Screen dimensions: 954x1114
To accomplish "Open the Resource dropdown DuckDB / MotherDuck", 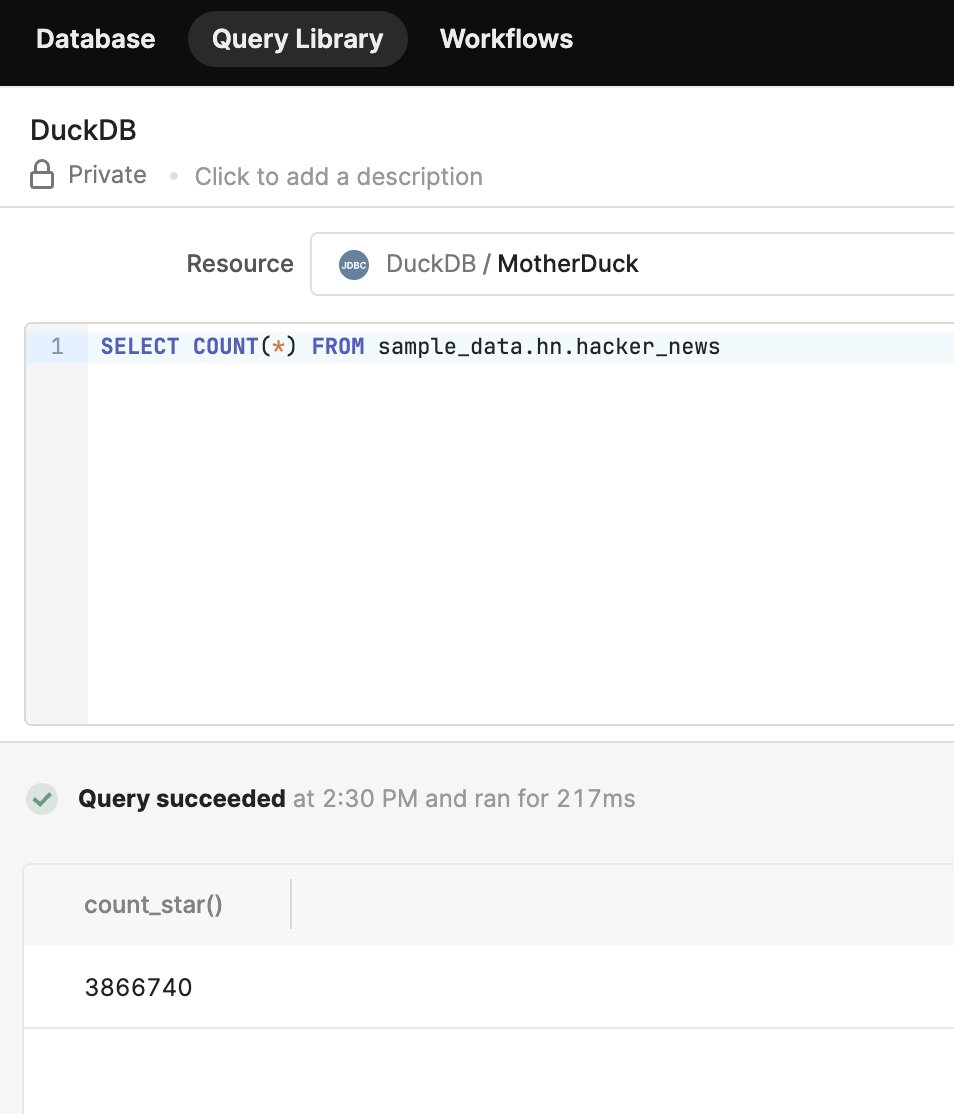I will click(632, 264).
